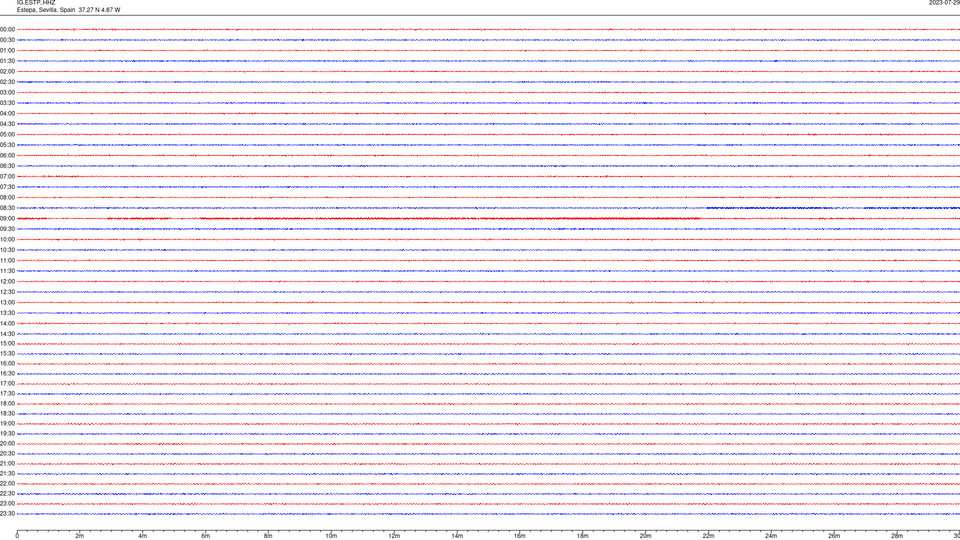The image size is (960, 540).
Task: Click the 08:00 time row label
Action: (7, 198)
